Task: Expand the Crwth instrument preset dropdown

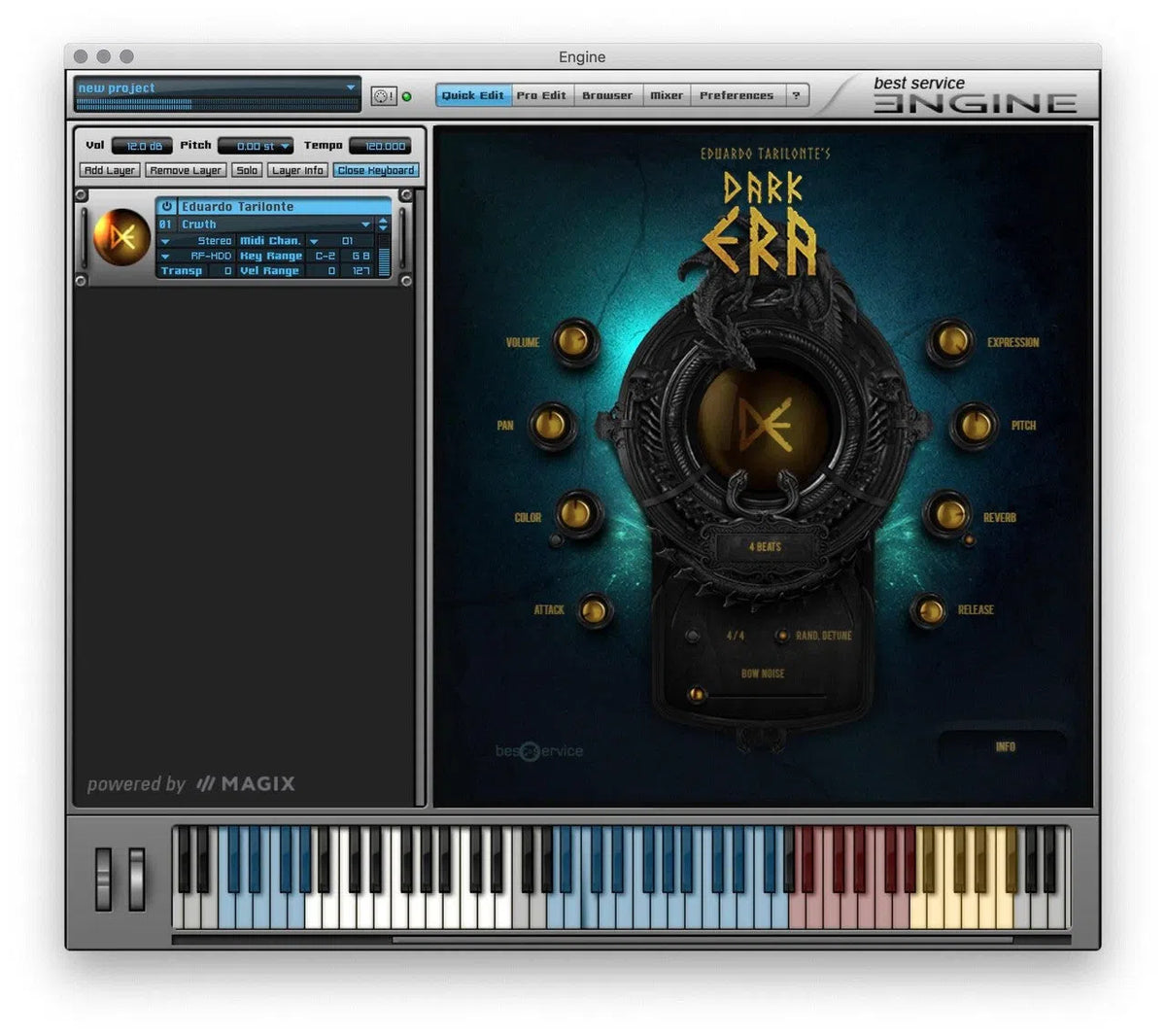Action: [365, 224]
